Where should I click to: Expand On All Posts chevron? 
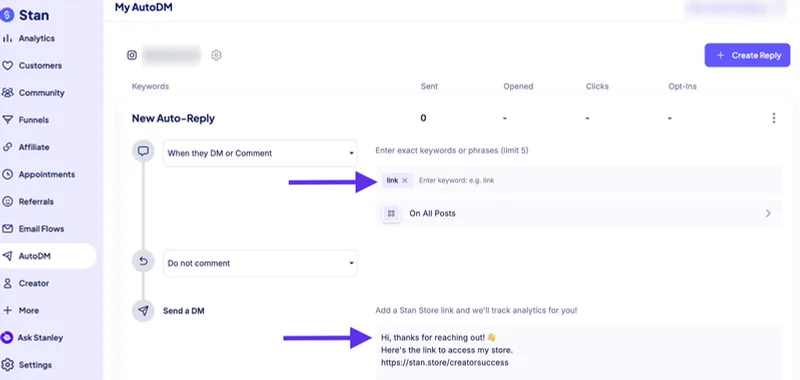(768, 214)
